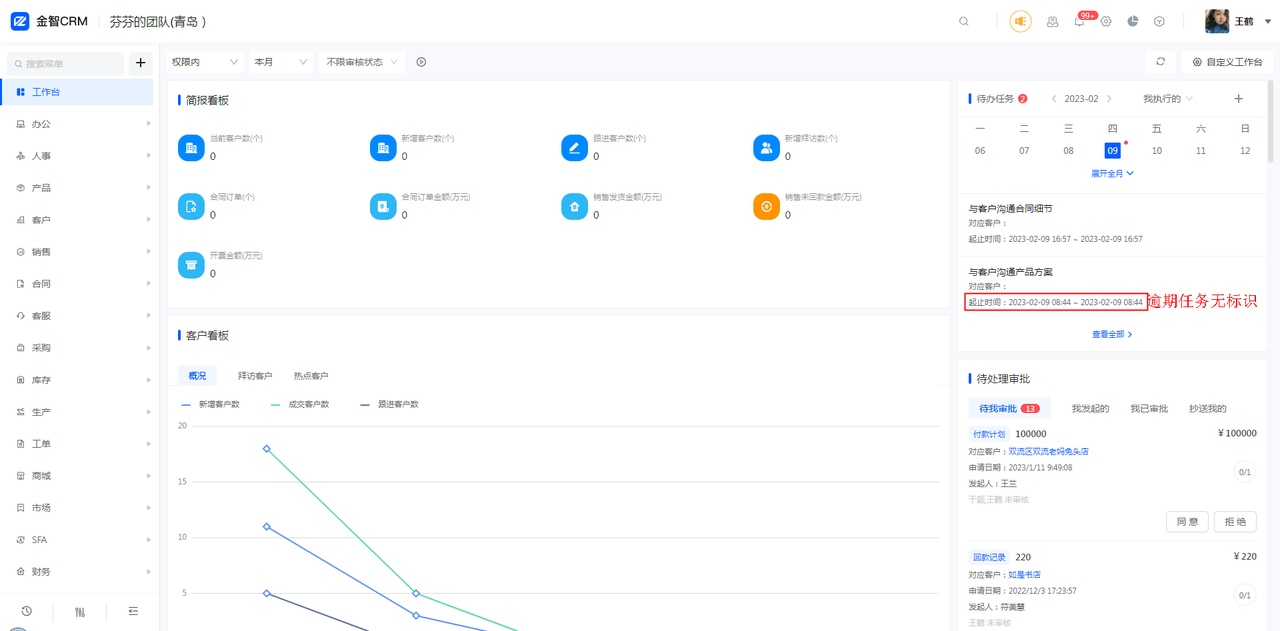
Task: Open the notification bell with 99+ badge
Action: tap(1080, 21)
